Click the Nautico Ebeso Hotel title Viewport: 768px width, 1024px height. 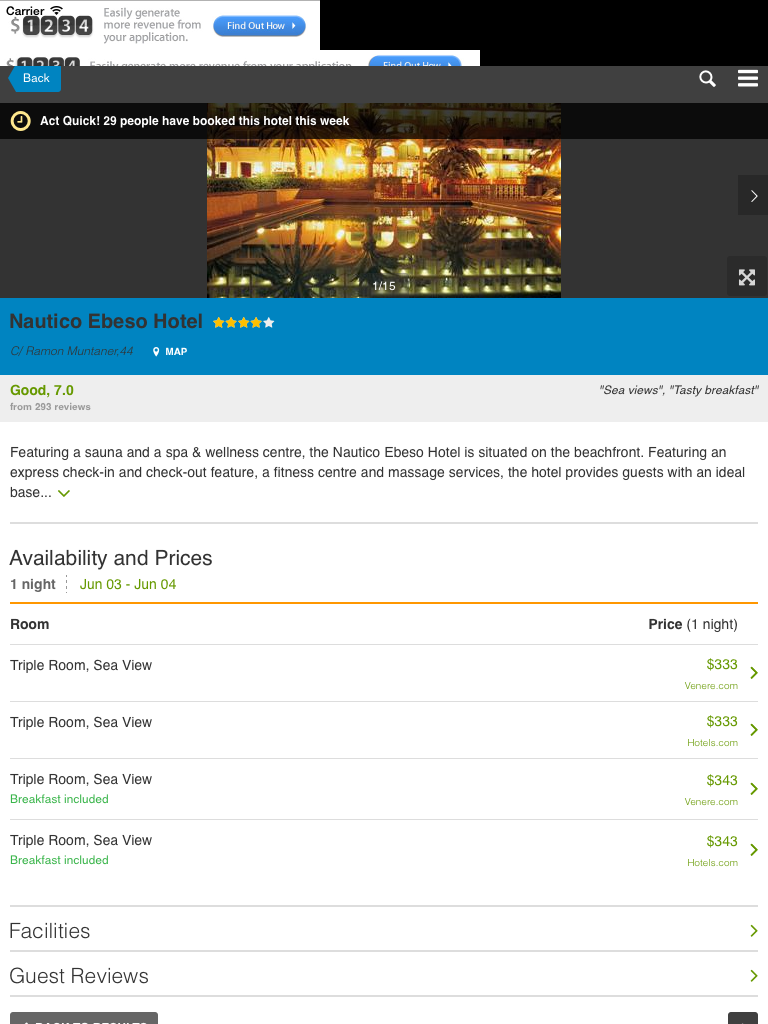[106, 321]
